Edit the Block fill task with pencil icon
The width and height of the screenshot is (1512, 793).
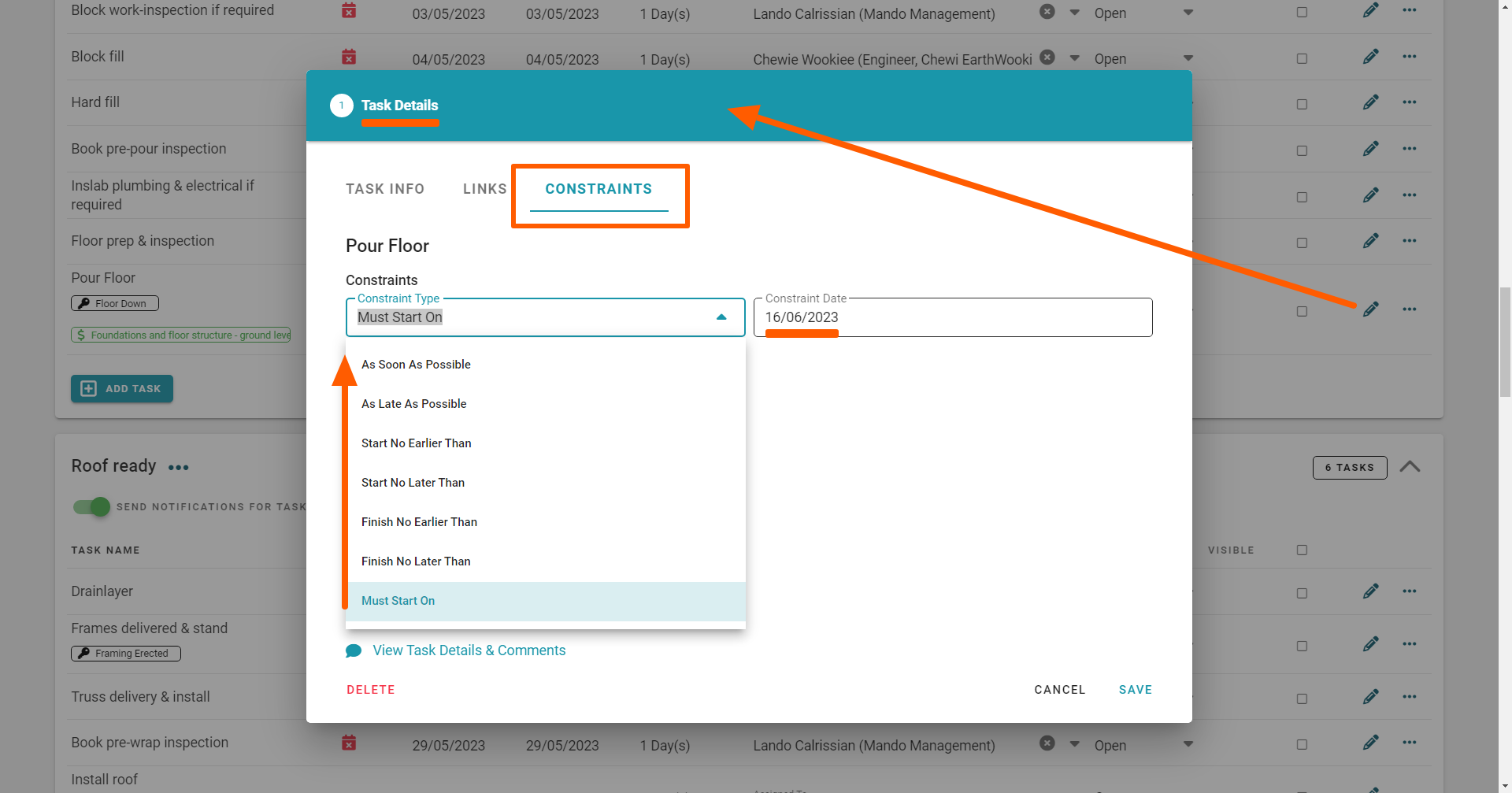point(1371,57)
